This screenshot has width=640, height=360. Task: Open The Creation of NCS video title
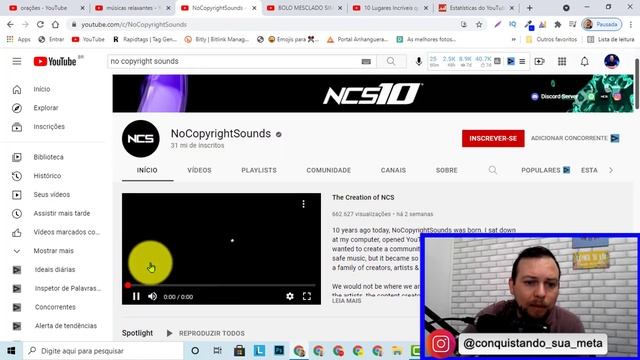(x=363, y=197)
